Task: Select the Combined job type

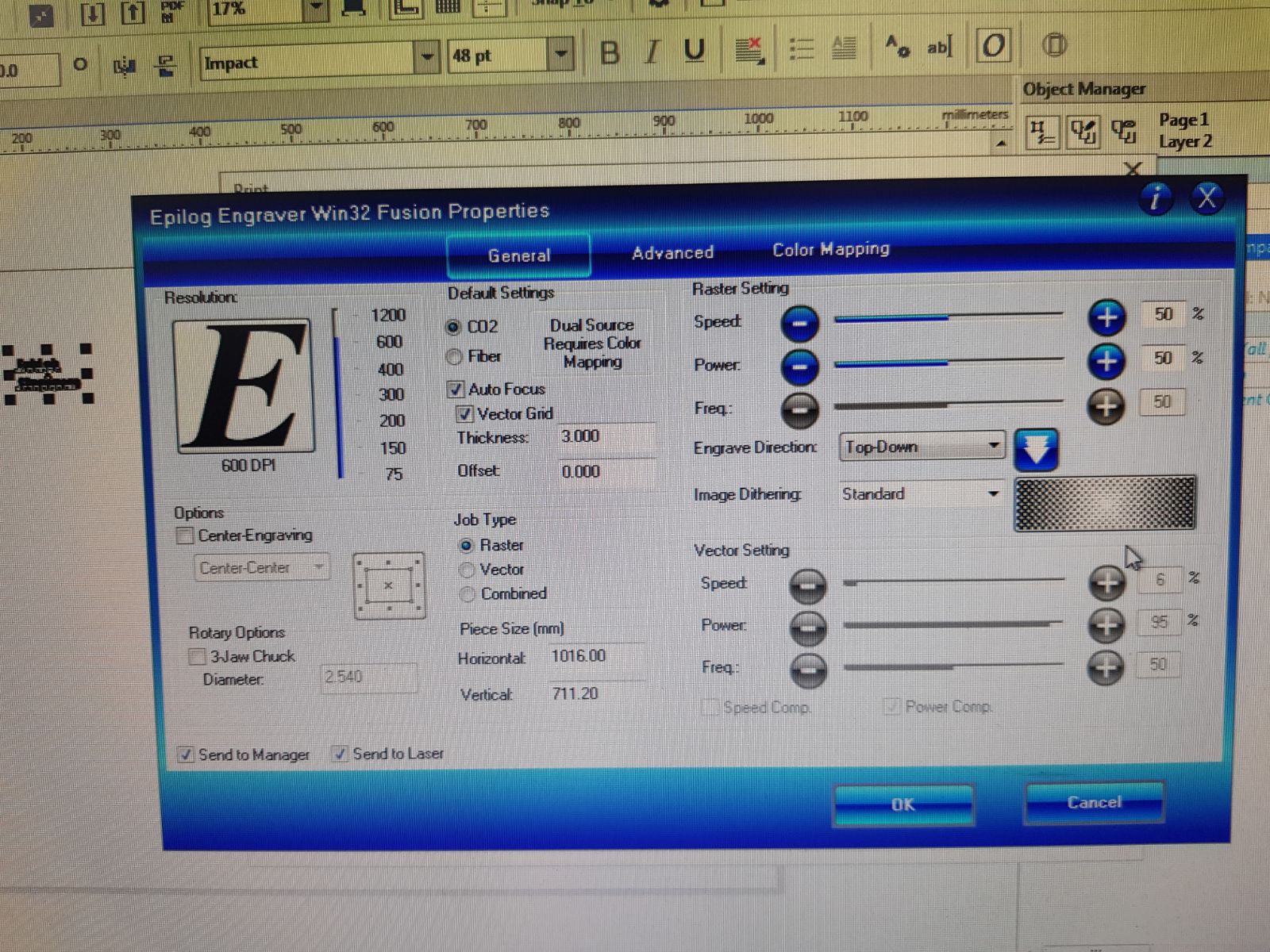Action: click(468, 594)
